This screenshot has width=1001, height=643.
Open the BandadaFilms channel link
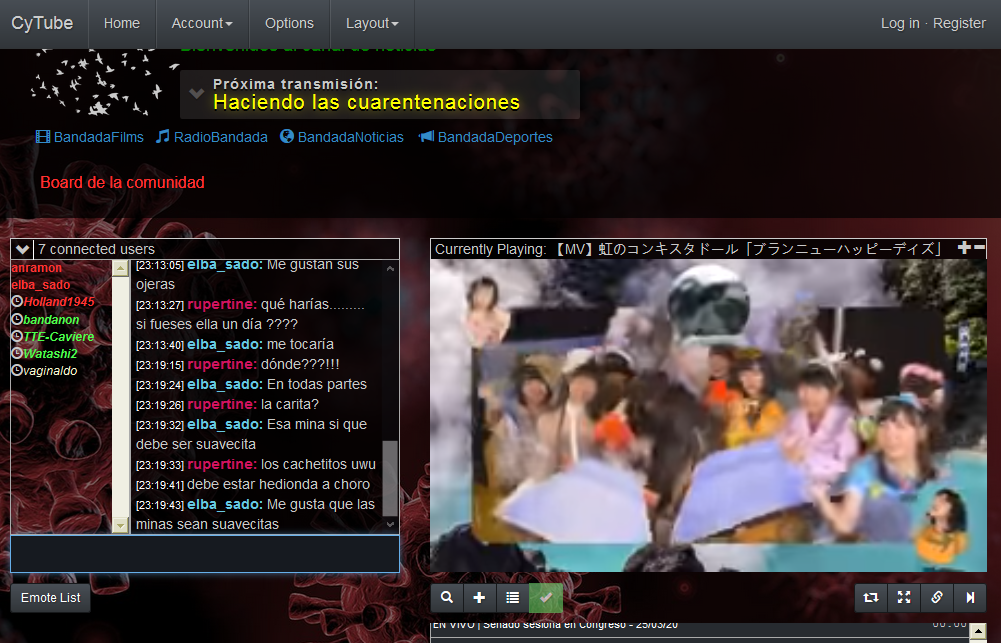98,137
